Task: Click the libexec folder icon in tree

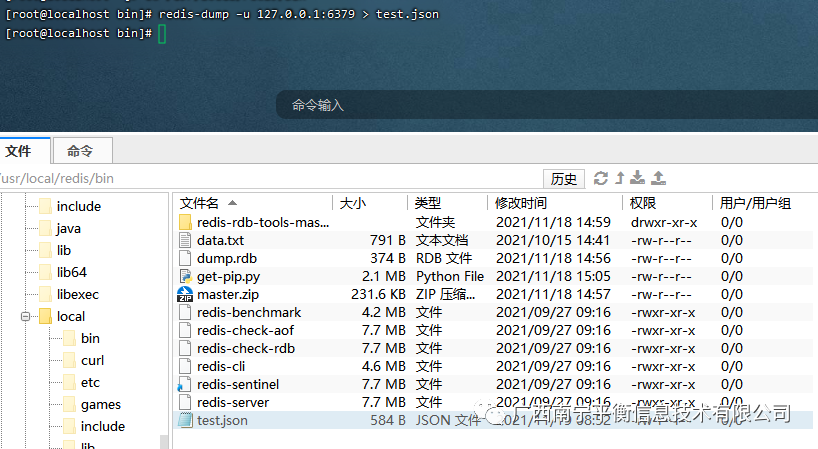Action: [x=46, y=294]
